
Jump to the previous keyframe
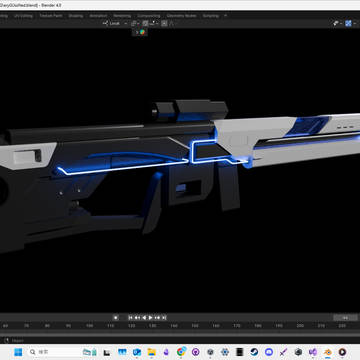137,318
